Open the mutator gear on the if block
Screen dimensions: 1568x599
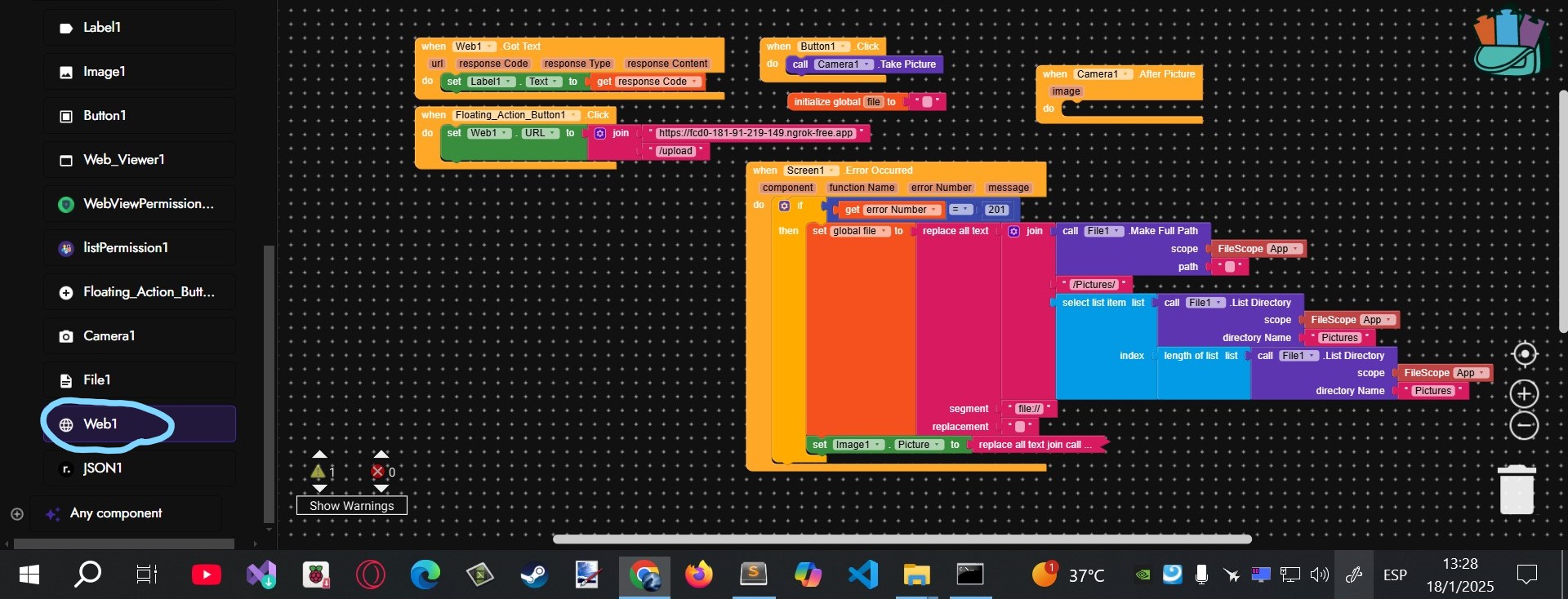pos(784,206)
